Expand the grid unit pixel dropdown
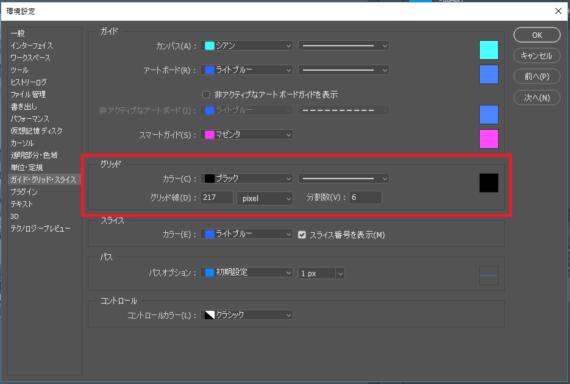The height and width of the screenshot is (384, 570). click(x=265, y=198)
